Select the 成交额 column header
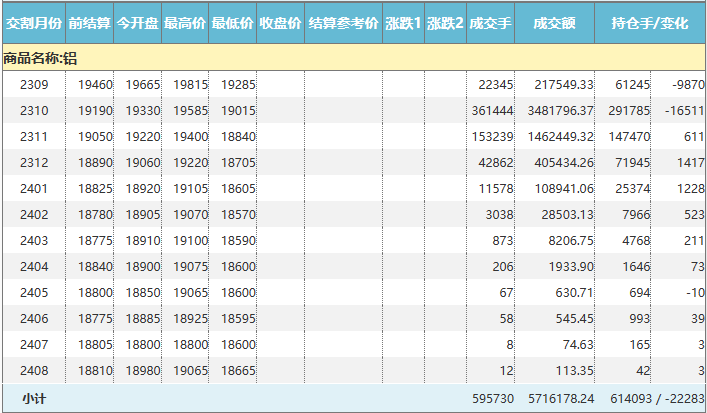 point(554,22)
